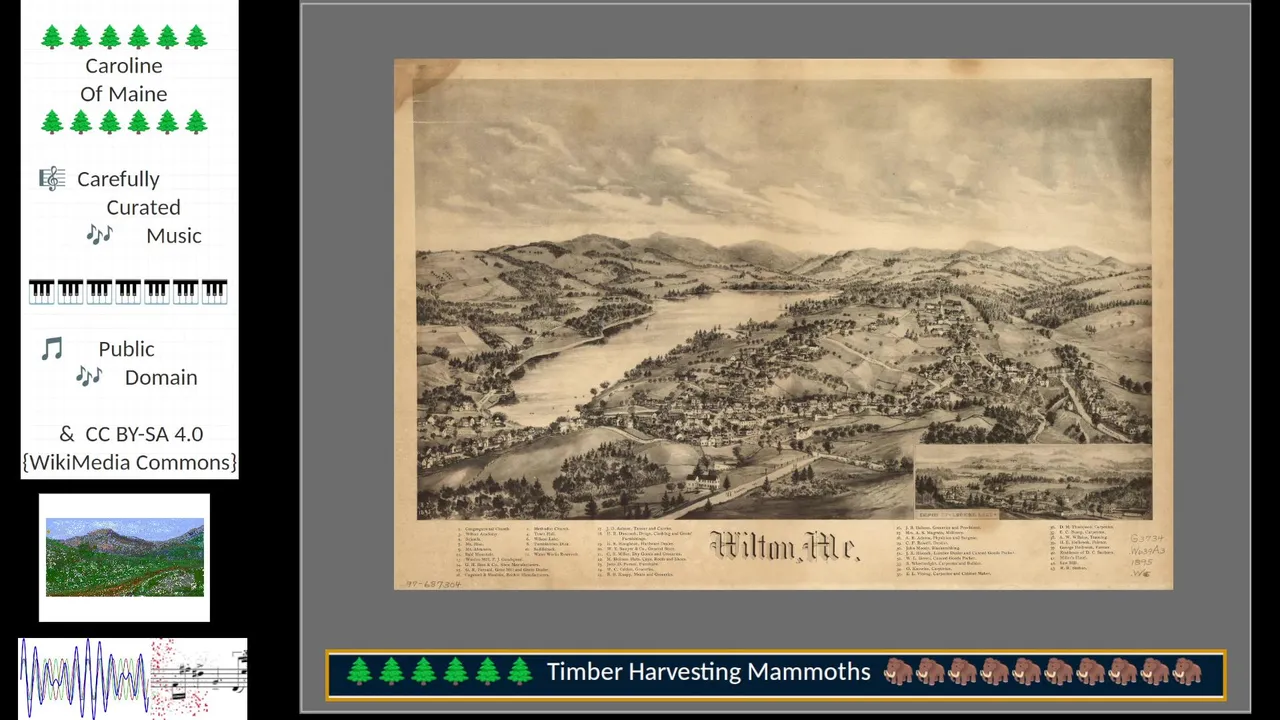
Task: Click the inset depot view on the map
Action: 1033,482
